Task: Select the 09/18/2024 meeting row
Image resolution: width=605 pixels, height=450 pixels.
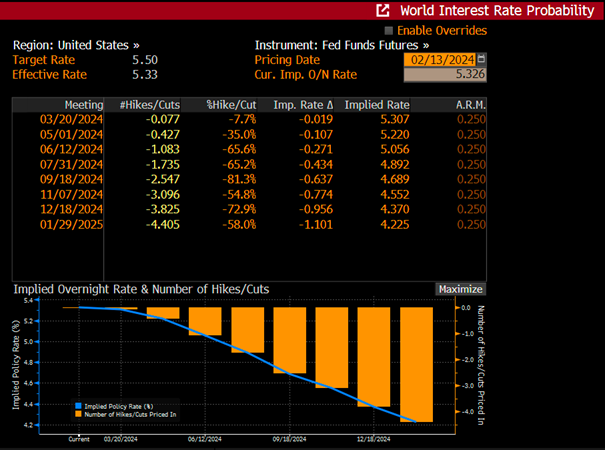Action: (249, 179)
